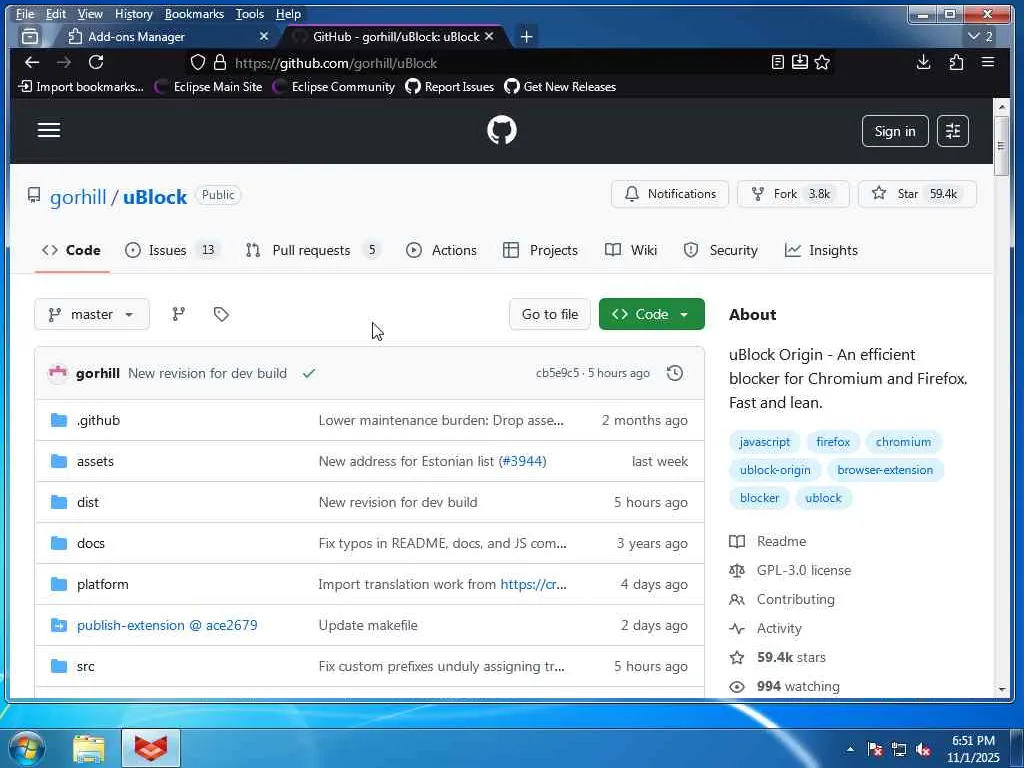
Task: Open Report Issues bookmark
Action: click(x=449, y=87)
